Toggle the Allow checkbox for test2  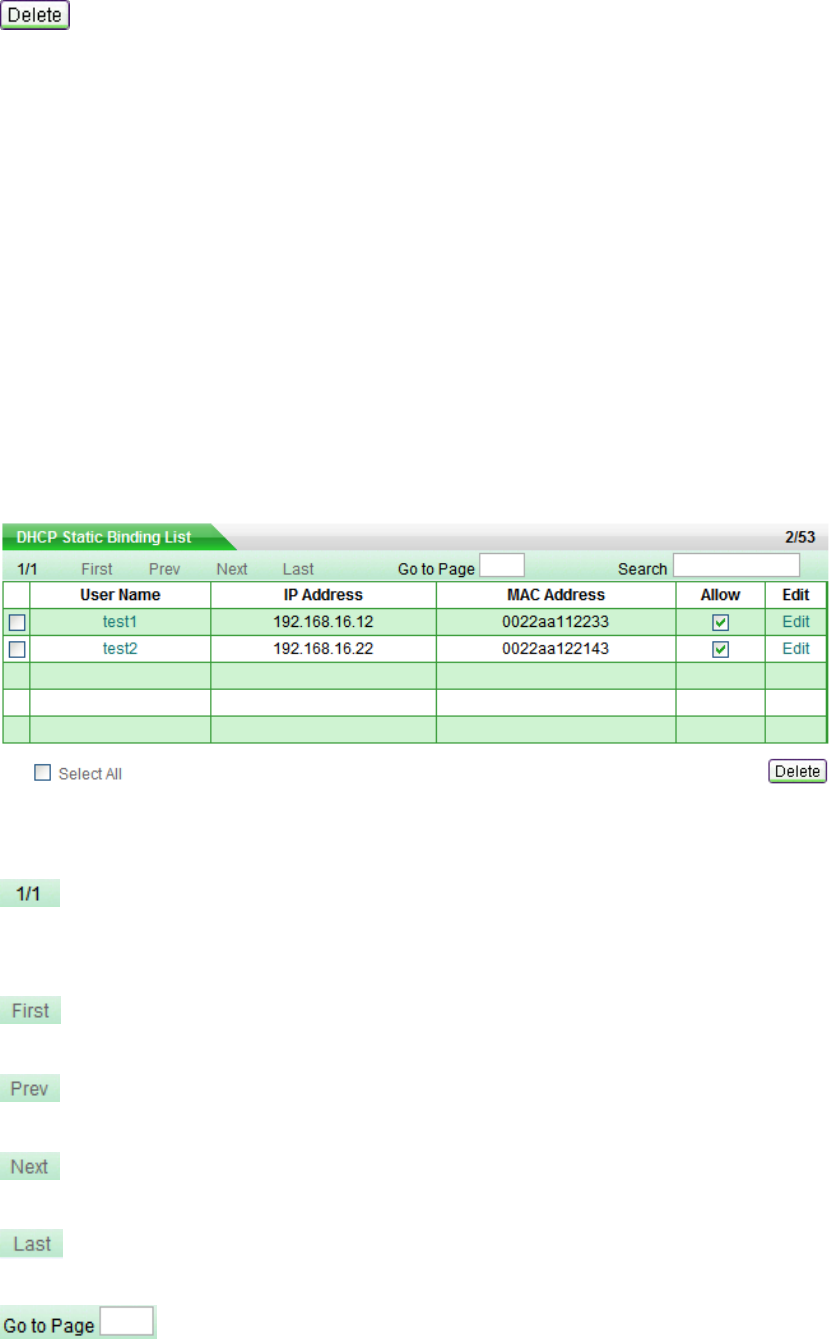tap(720, 649)
